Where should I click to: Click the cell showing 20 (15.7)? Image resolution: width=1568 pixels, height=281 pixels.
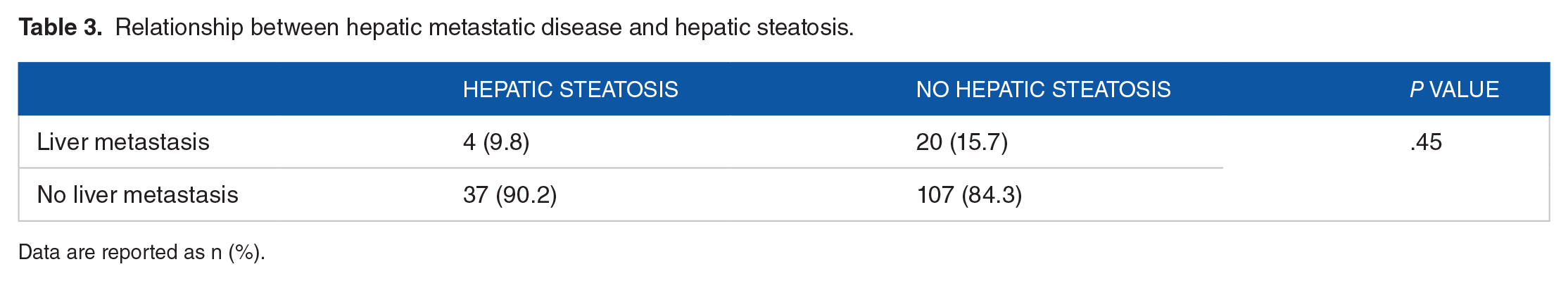tap(961, 142)
